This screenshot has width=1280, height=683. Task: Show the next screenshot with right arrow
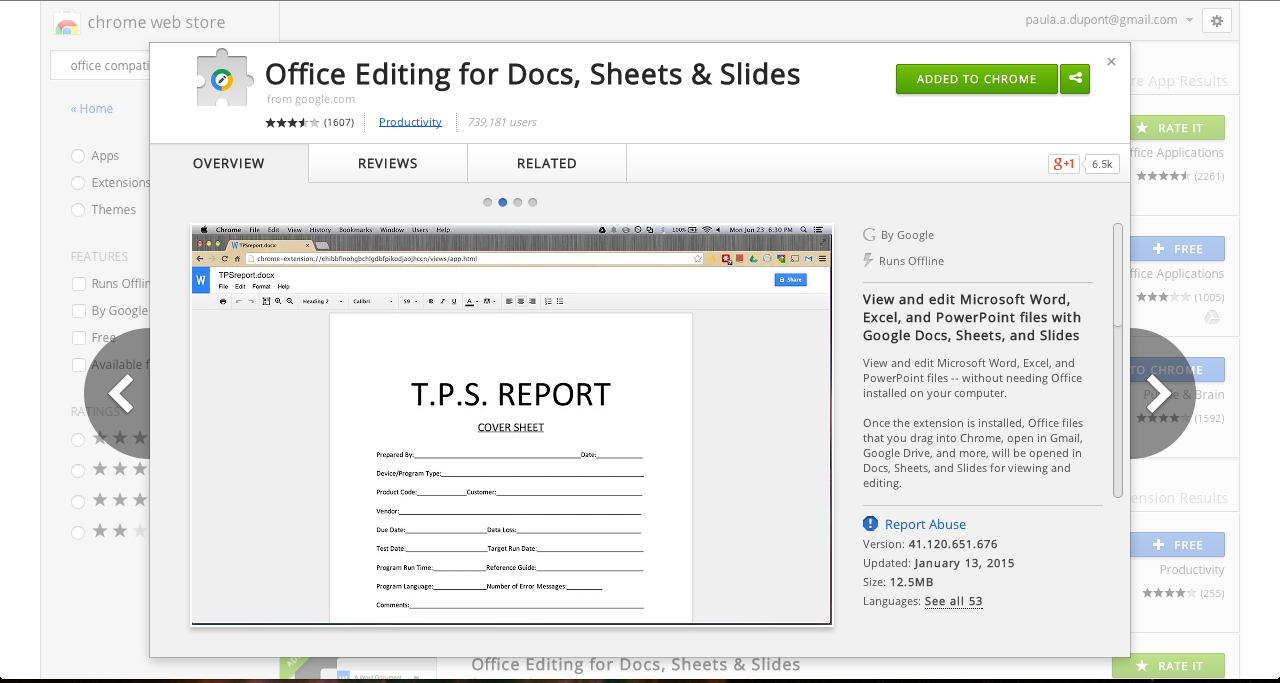1160,394
